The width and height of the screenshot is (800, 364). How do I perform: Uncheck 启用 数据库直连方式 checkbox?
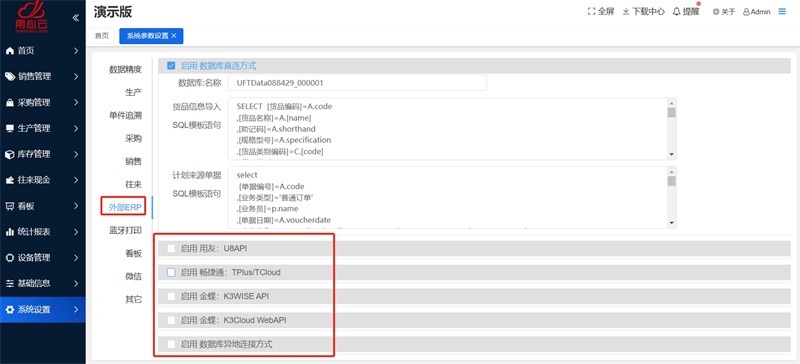(x=171, y=65)
